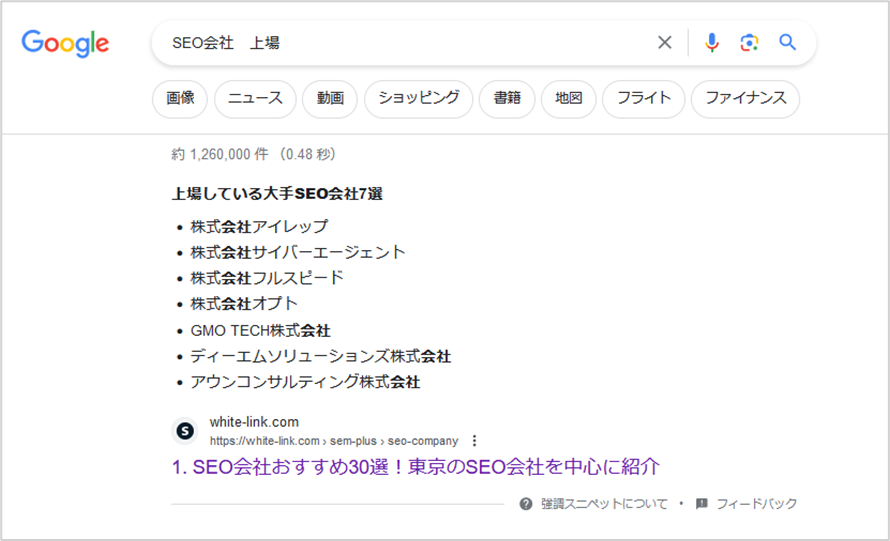The image size is (890, 541).
Task: Select the list item ディーエムソリューションズ株式会社
Action: tap(321, 357)
